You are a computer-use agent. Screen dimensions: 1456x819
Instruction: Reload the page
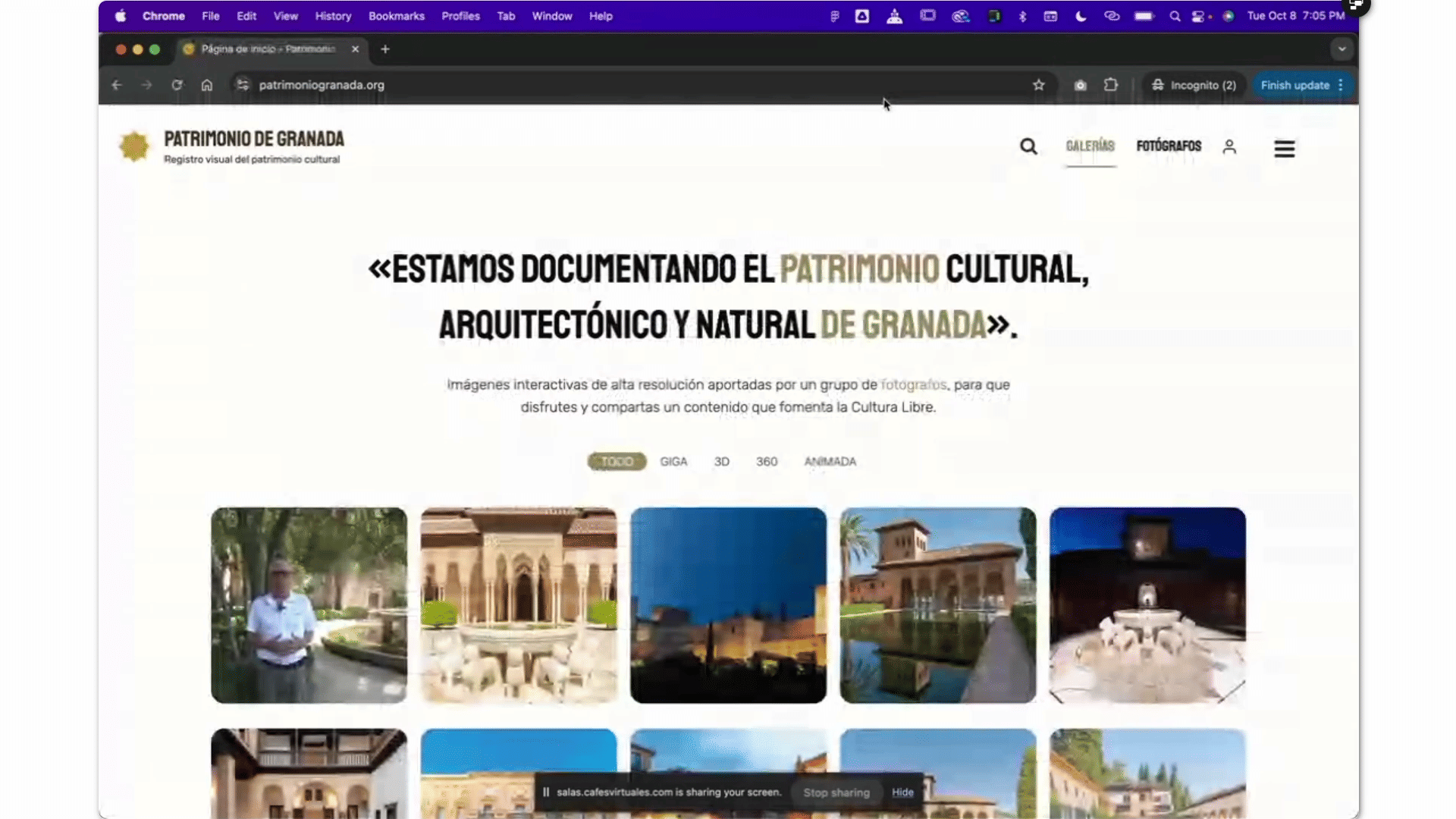click(177, 85)
